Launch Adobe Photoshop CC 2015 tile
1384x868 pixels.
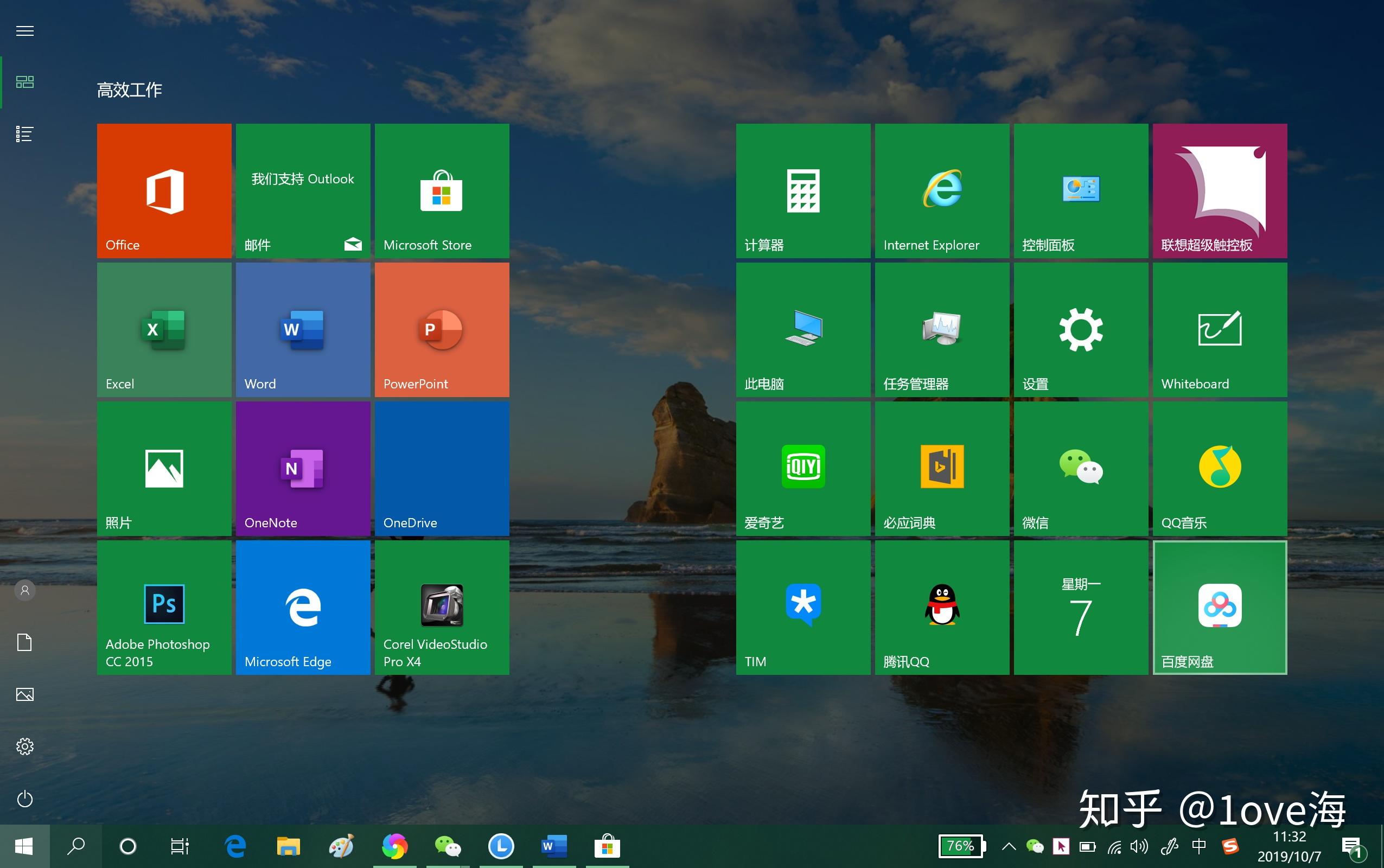click(x=164, y=608)
